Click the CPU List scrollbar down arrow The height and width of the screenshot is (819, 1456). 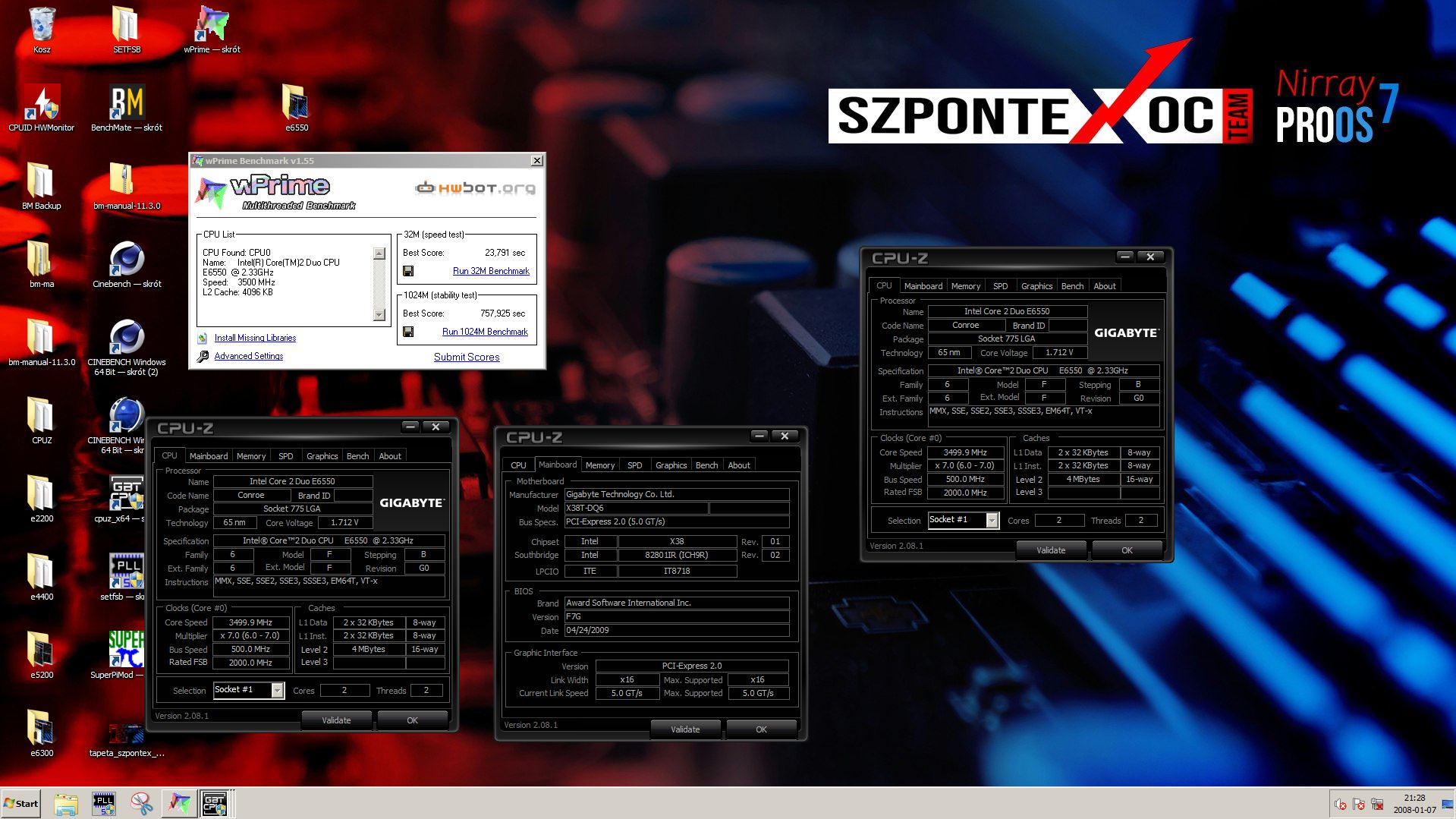tap(379, 315)
